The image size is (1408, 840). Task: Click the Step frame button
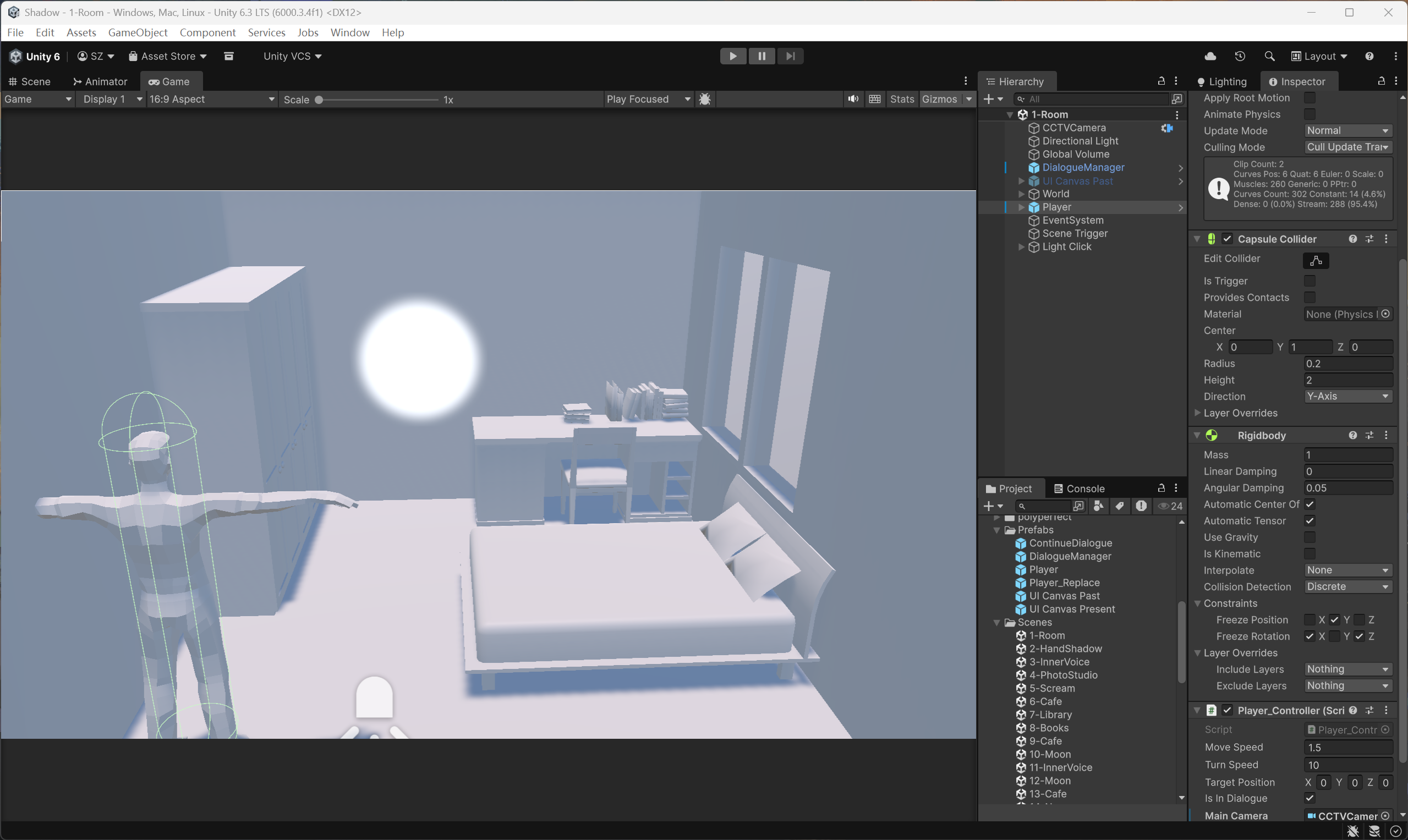[790, 56]
